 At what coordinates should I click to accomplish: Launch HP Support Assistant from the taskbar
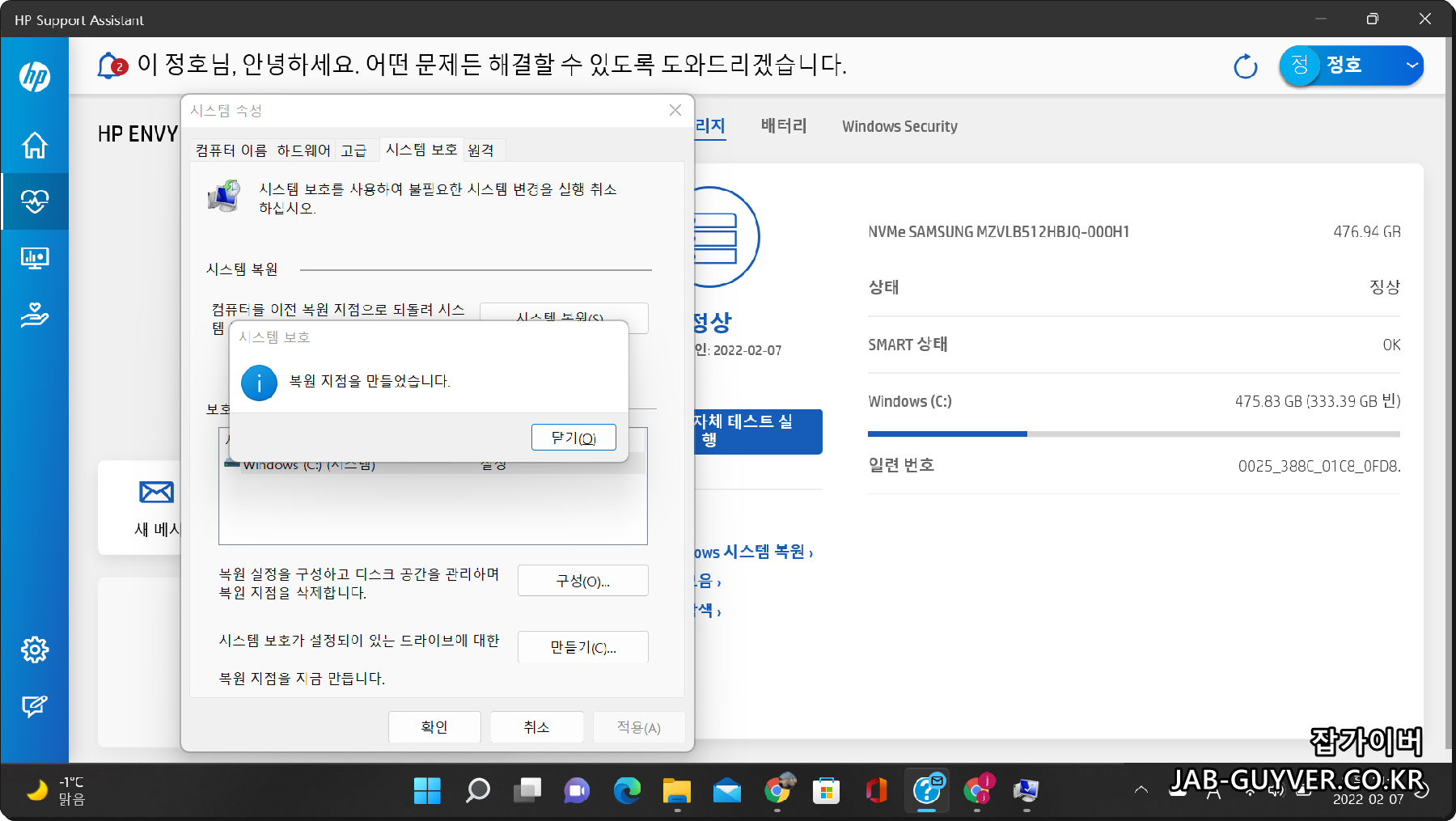926,790
